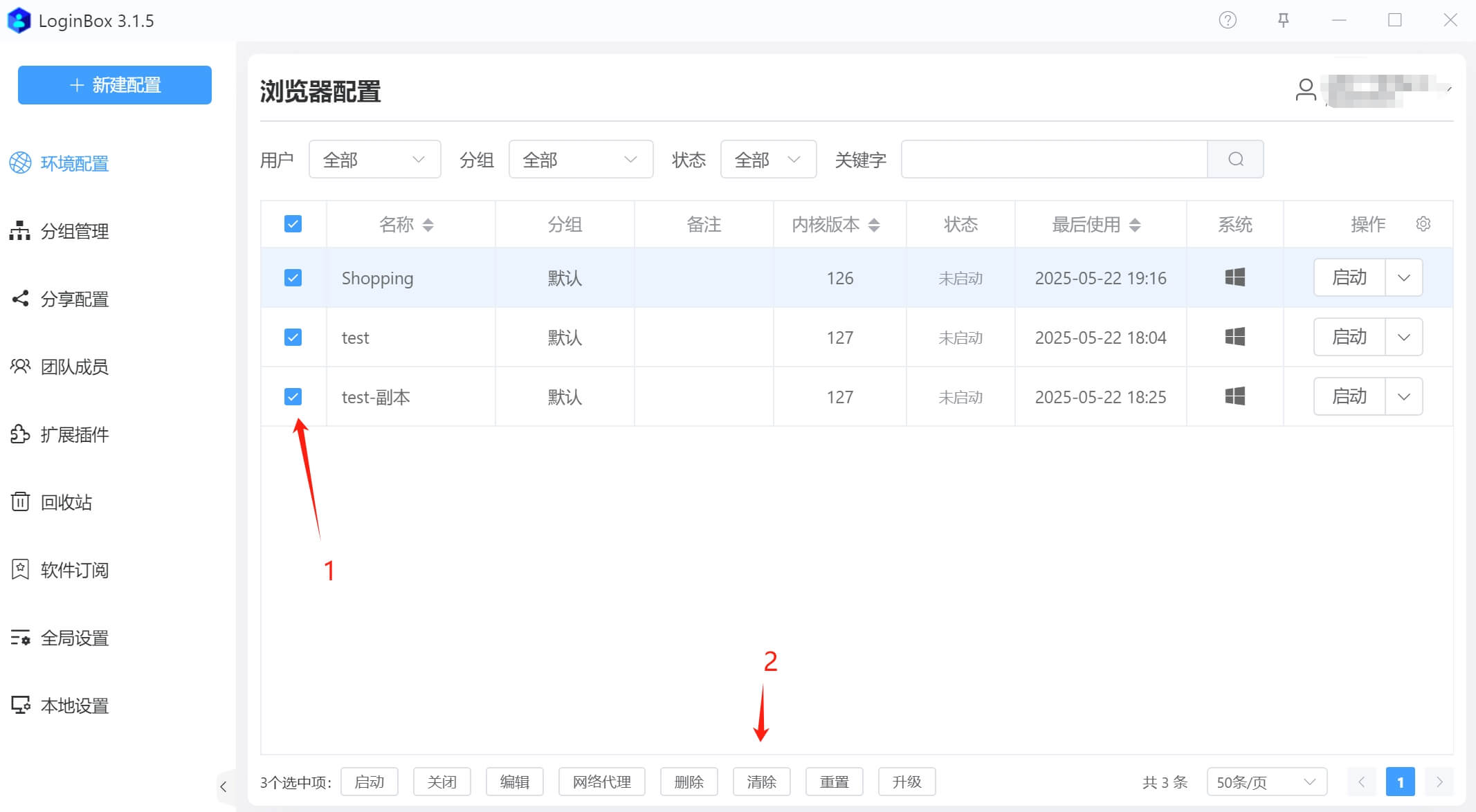Open the 50条/页 page size selector
The image size is (1476, 812).
pos(1266,782)
